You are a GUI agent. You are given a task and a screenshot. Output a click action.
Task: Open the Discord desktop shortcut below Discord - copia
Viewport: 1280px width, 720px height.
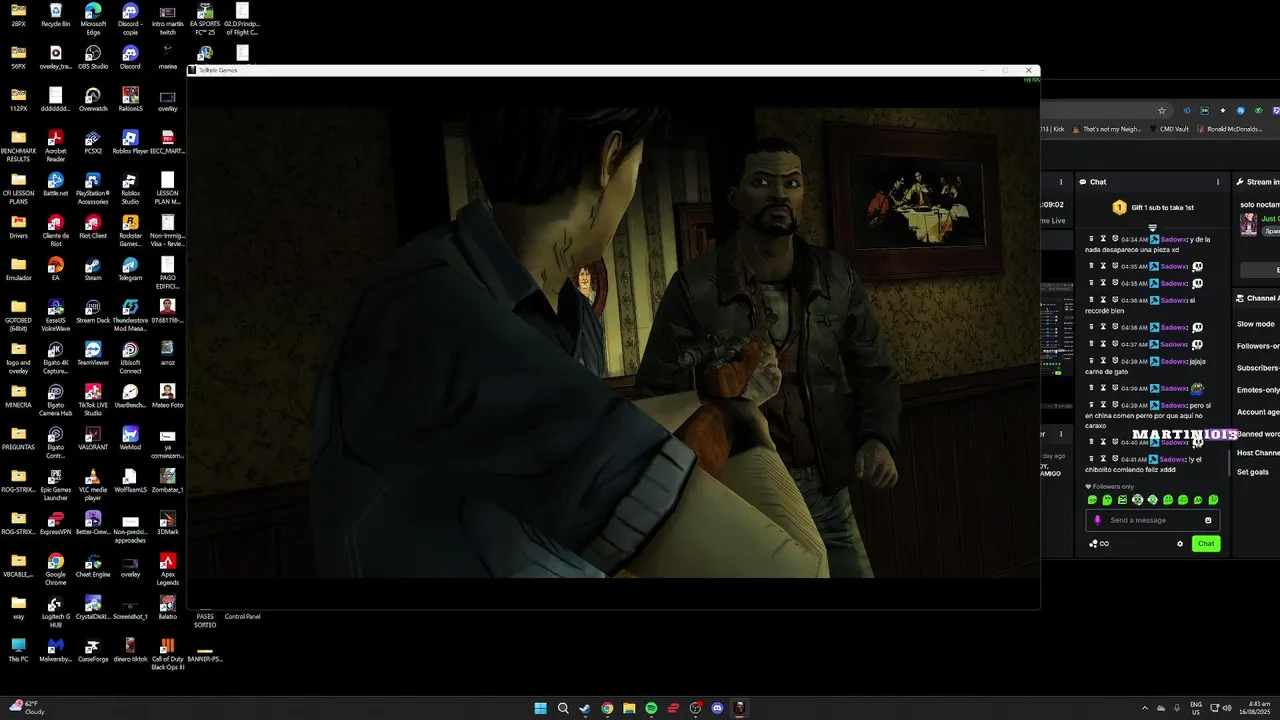pyautogui.click(x=130, y=57)
